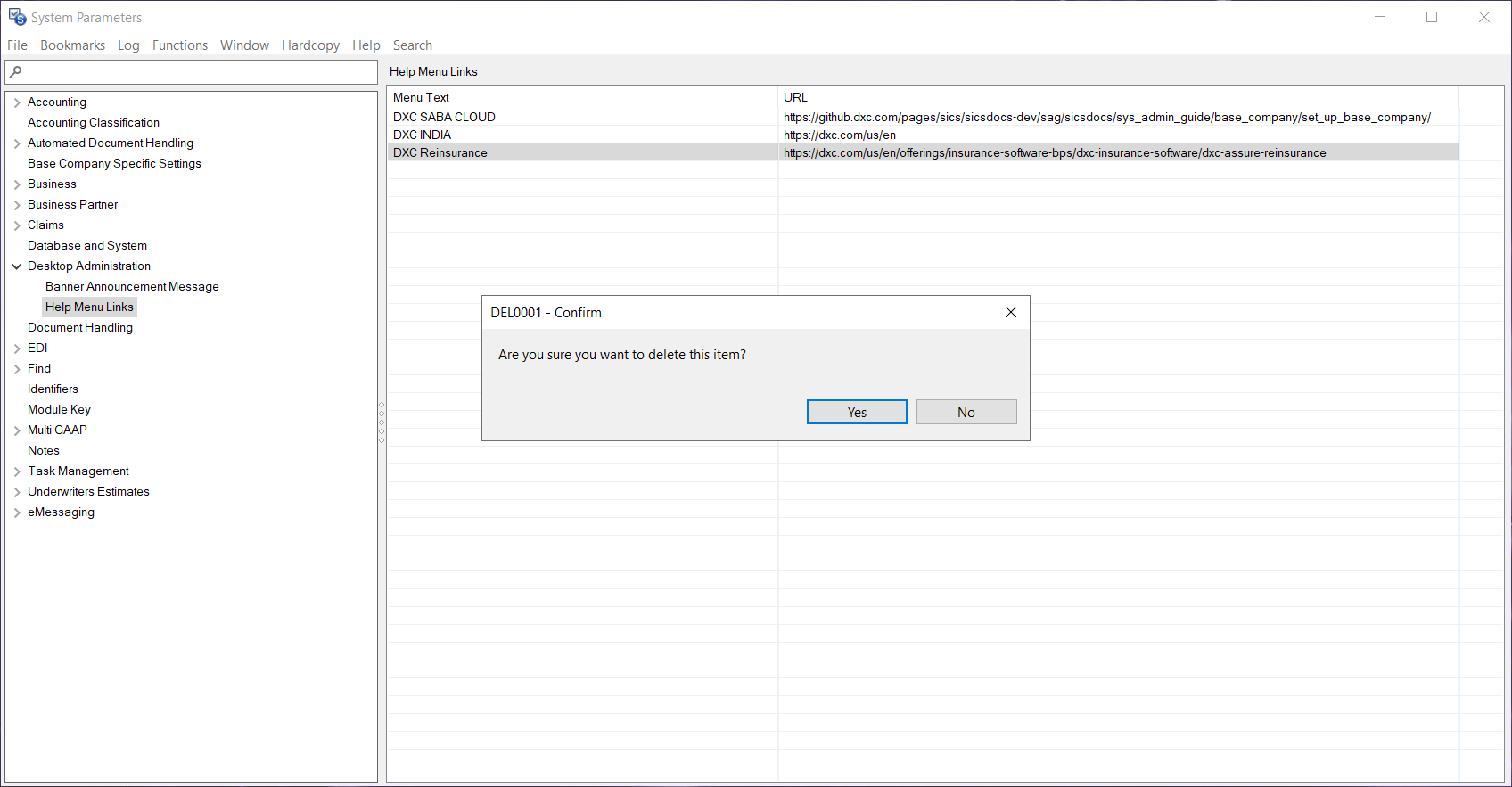Image resolution: width=1512 pixels, height=787 pixels.
Task: Select the DXC SABA CLOUD row
Action: click(923, 117)
